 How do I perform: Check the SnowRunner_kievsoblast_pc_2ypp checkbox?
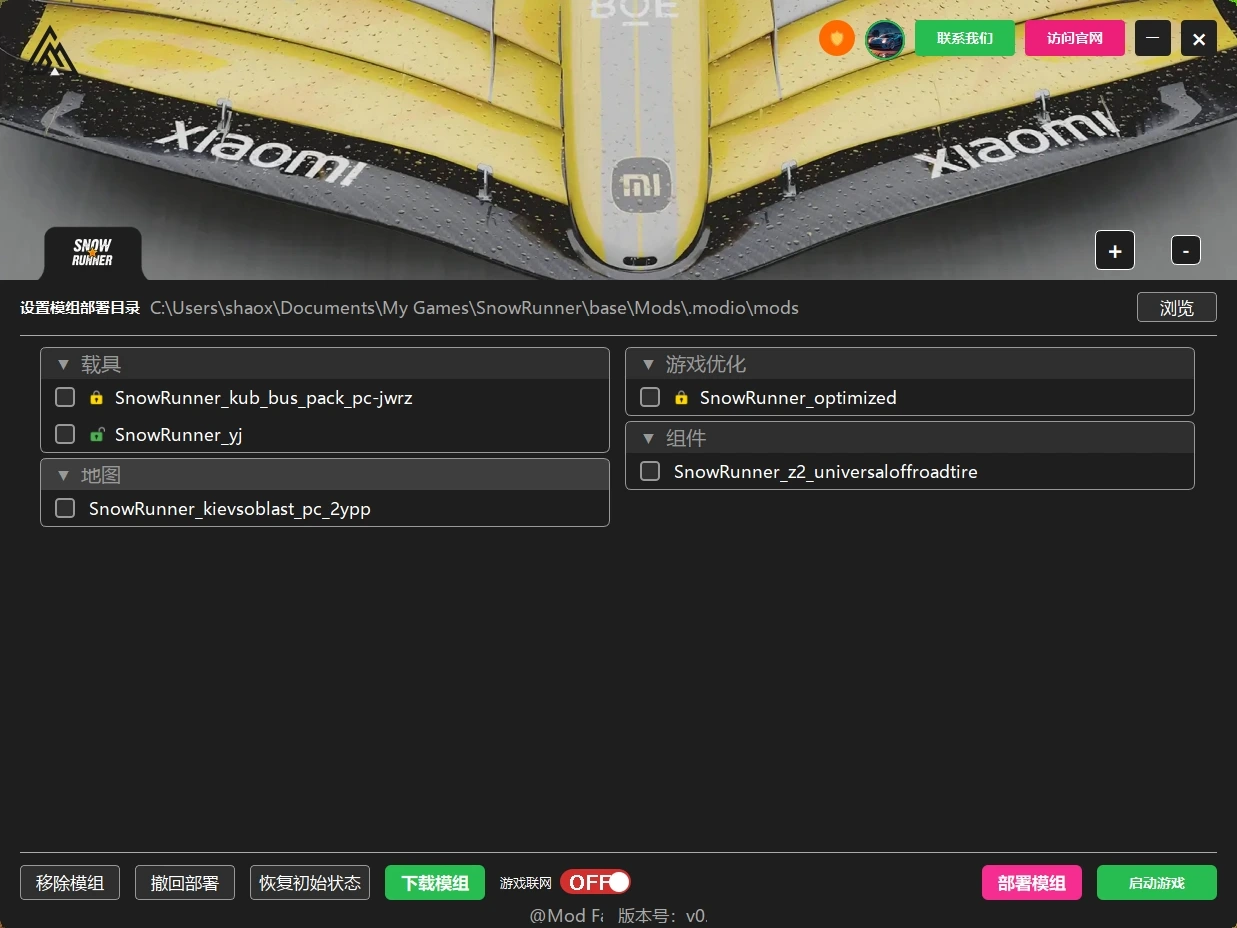(x=65, y=508)
